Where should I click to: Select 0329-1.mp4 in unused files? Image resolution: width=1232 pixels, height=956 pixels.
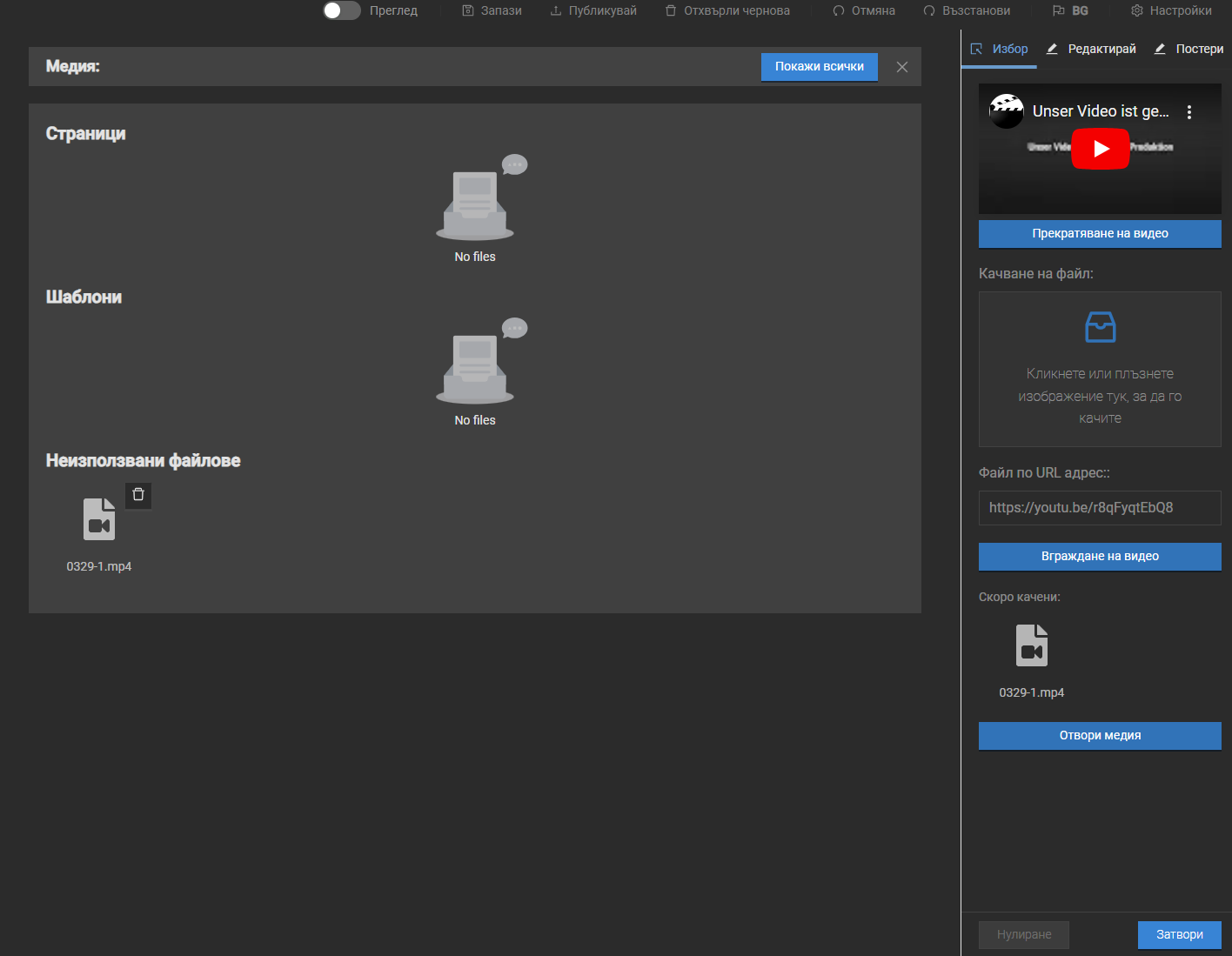[99, 520]
